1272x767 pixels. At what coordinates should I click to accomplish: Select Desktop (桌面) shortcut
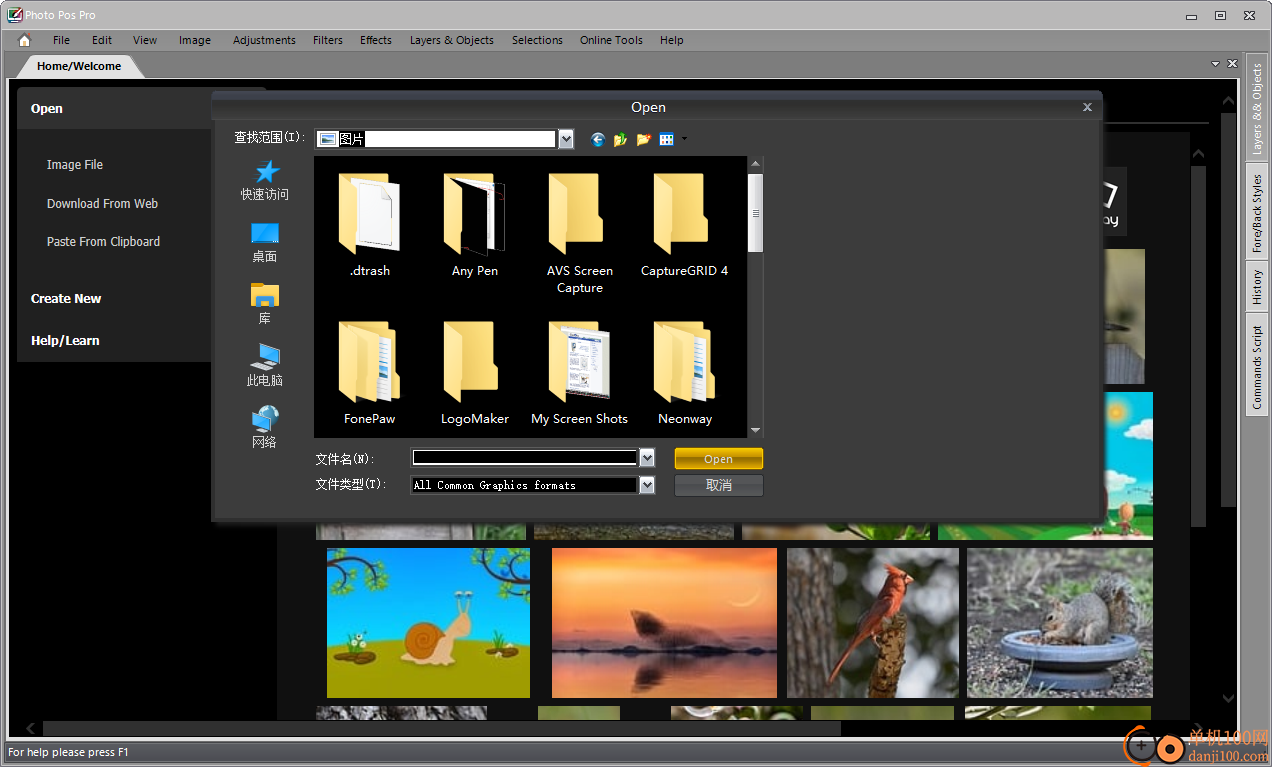pos(265,243)
